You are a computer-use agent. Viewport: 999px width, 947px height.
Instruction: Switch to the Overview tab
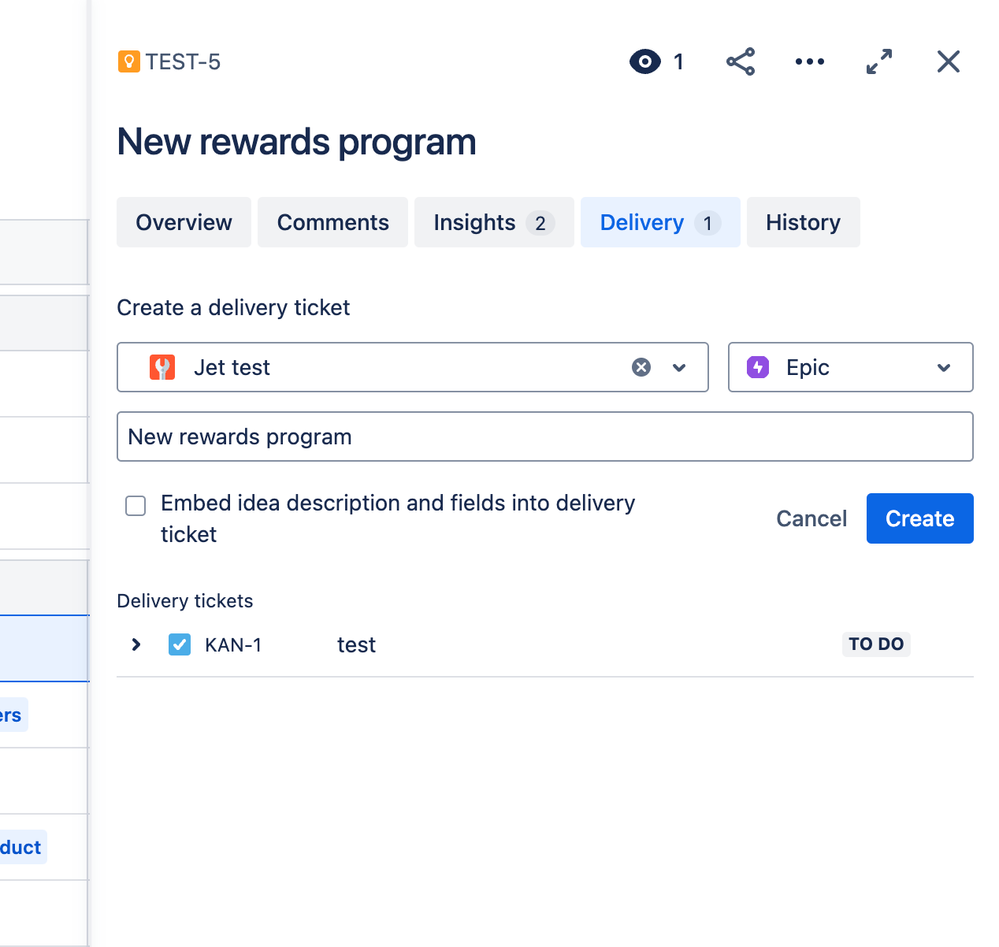(183, 222)
